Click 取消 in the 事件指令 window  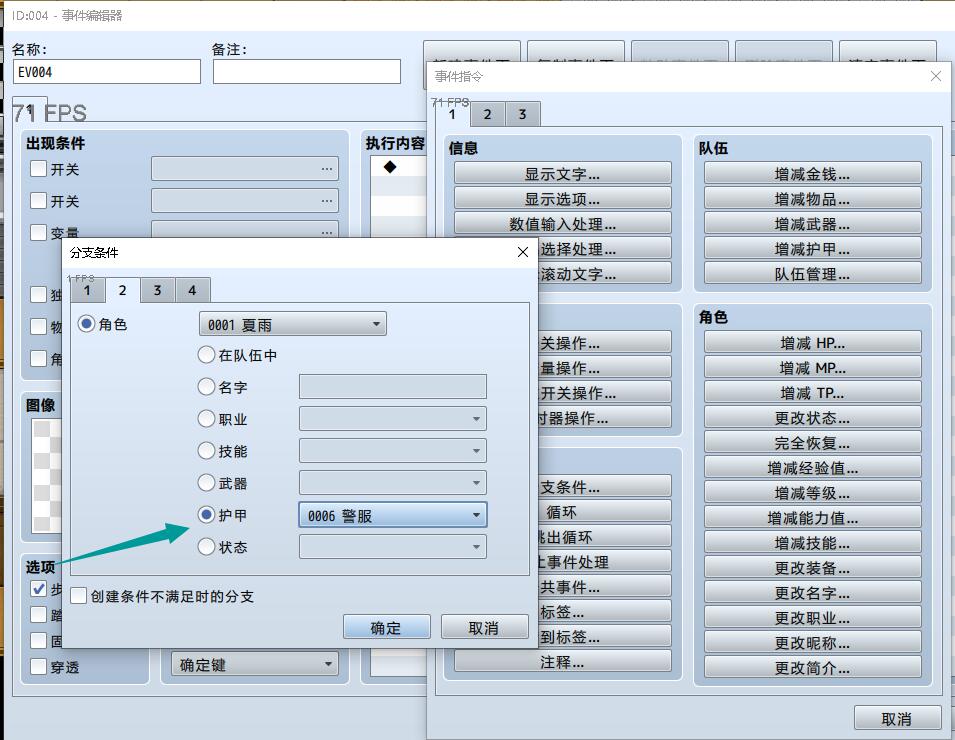pyautogui.click(x=897, y=718)
